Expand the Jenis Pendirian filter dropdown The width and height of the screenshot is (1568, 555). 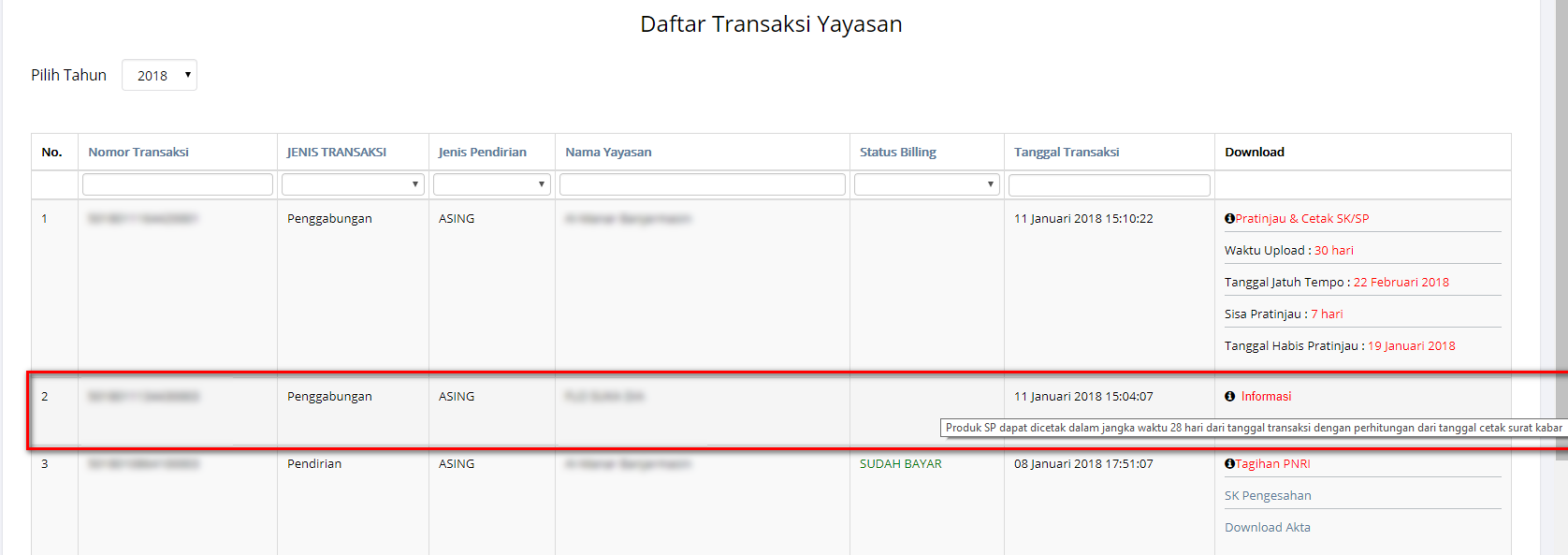(x=491, y=185)
